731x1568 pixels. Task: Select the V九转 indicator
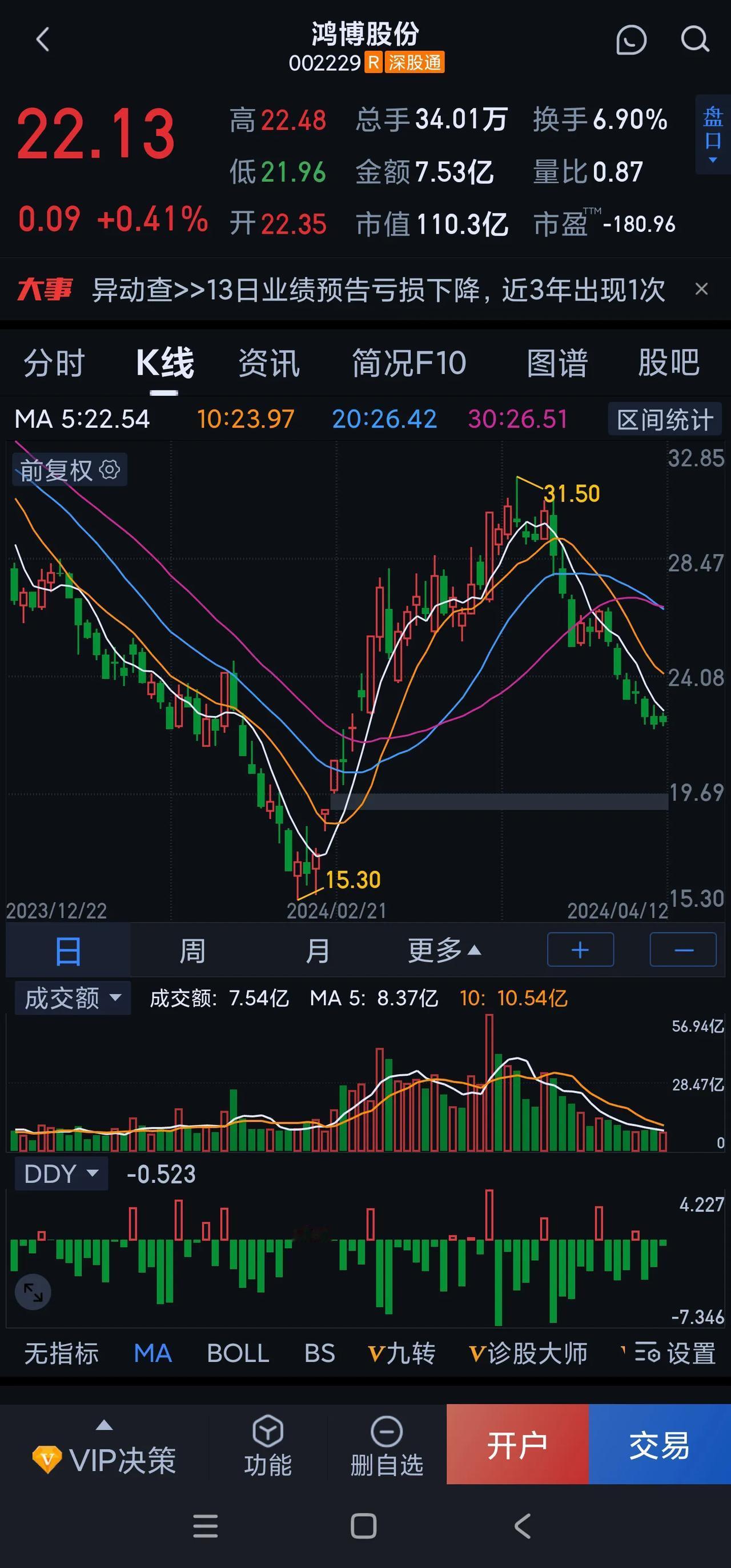point(401,1354)
